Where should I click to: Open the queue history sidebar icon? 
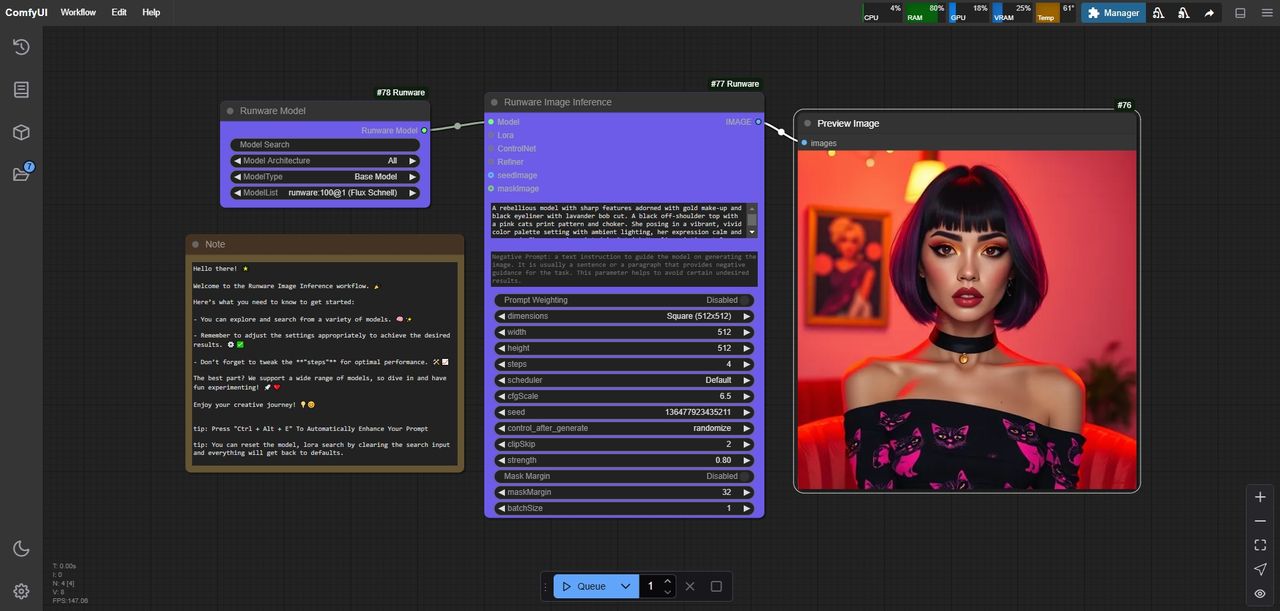21,47
